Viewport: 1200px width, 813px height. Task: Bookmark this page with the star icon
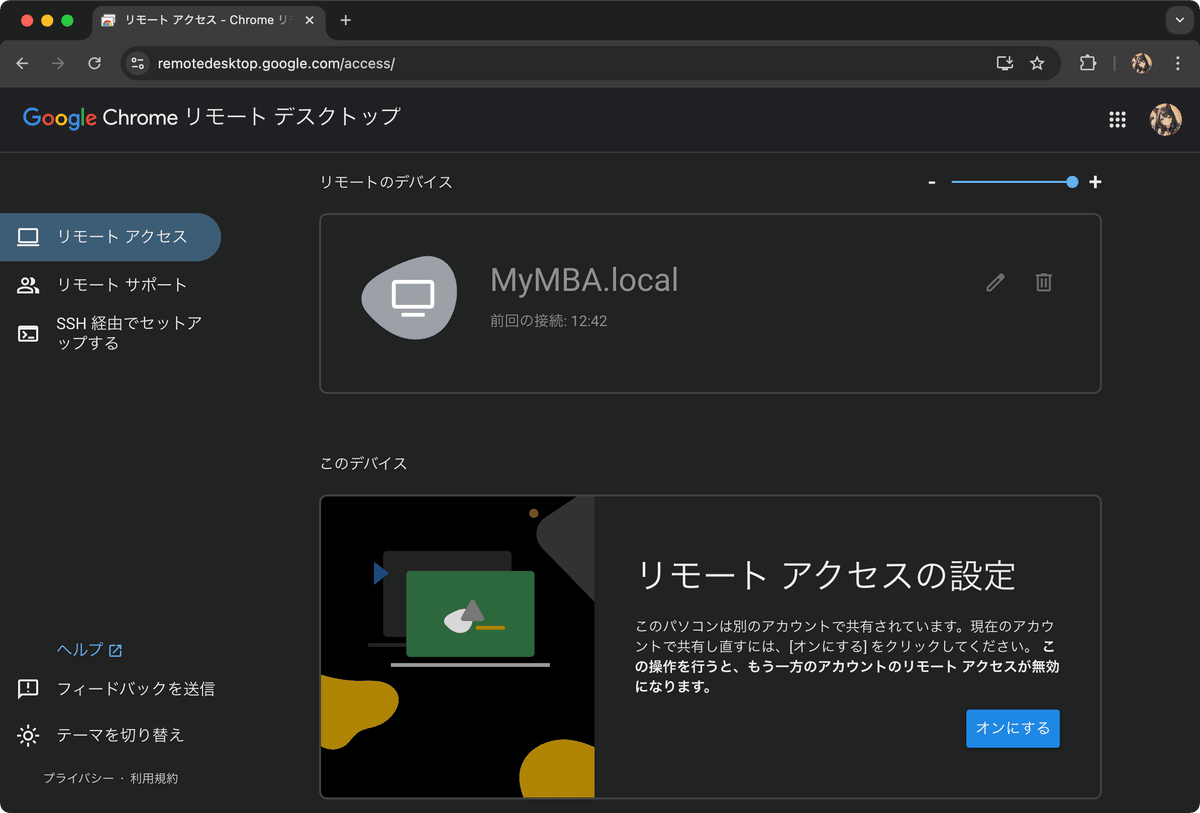tap(1037, 63)
